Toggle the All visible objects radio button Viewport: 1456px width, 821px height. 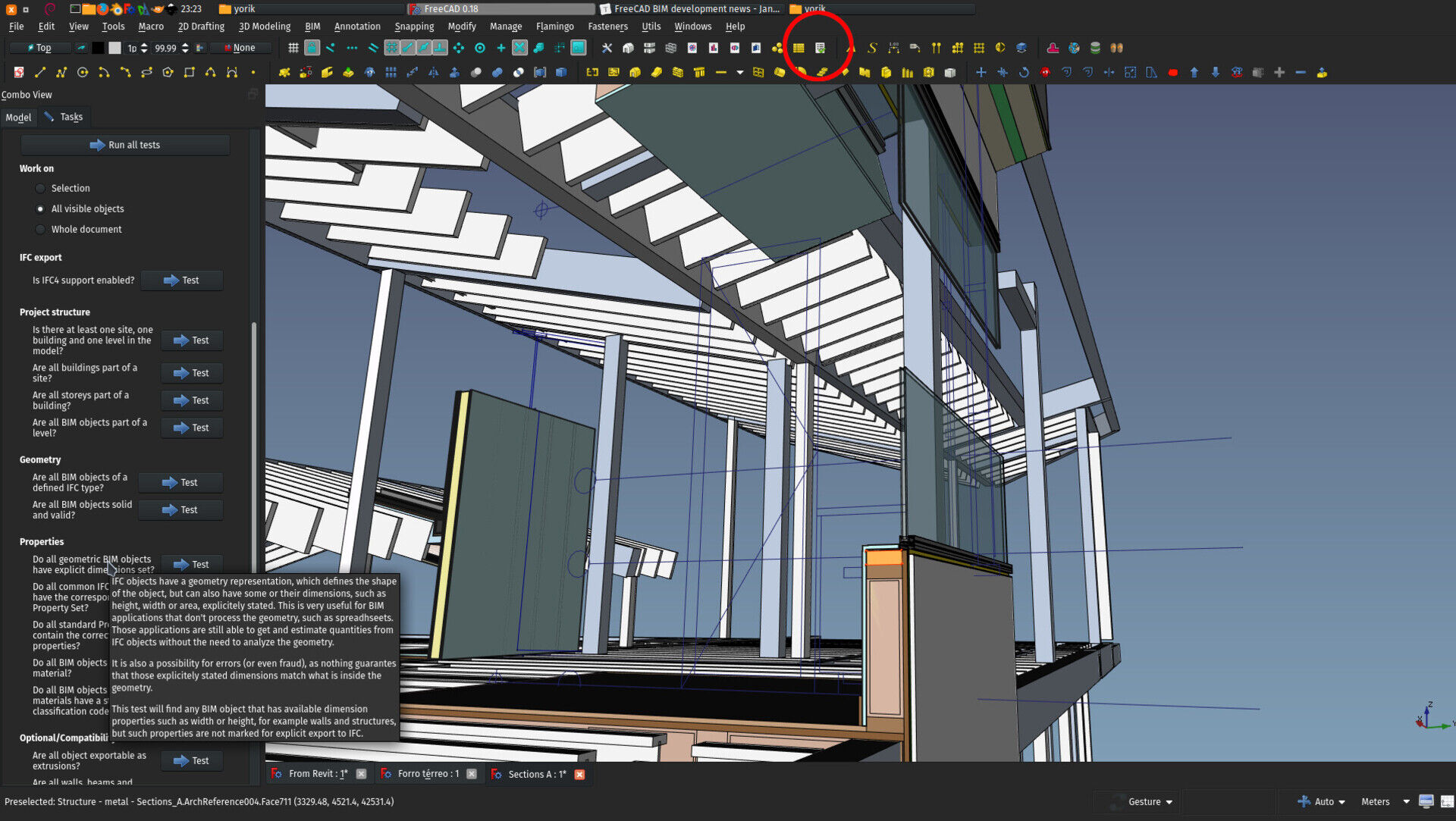pyautogui.click(x=40, y=208)
